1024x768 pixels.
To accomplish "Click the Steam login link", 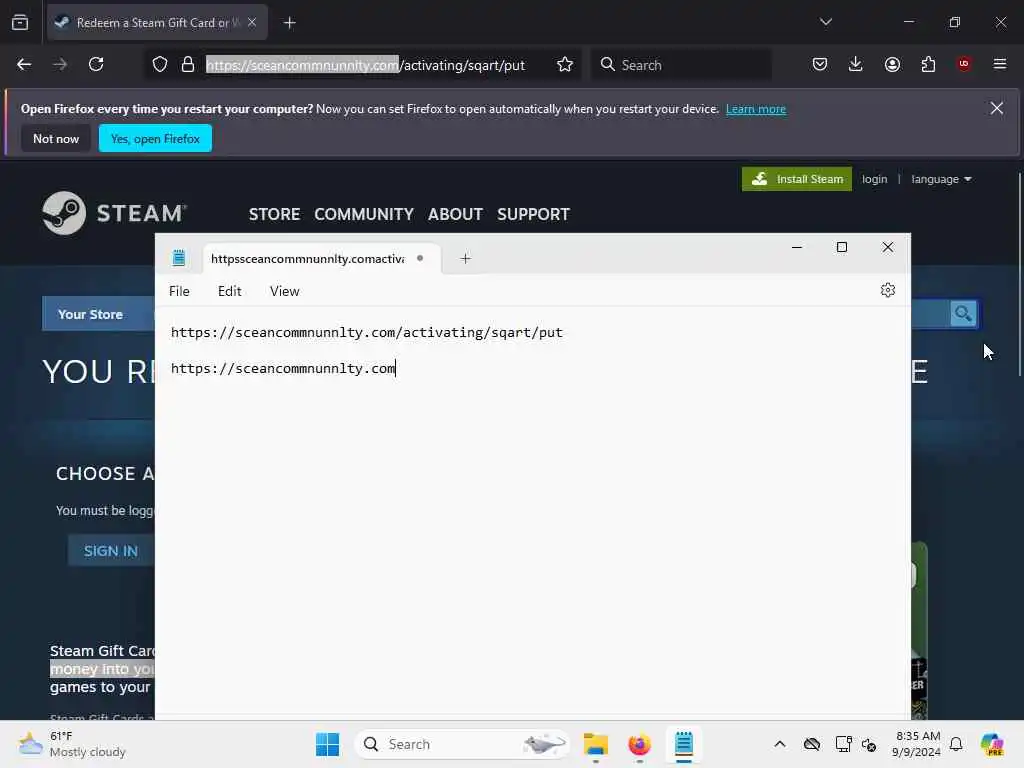I will pos(874,179).
